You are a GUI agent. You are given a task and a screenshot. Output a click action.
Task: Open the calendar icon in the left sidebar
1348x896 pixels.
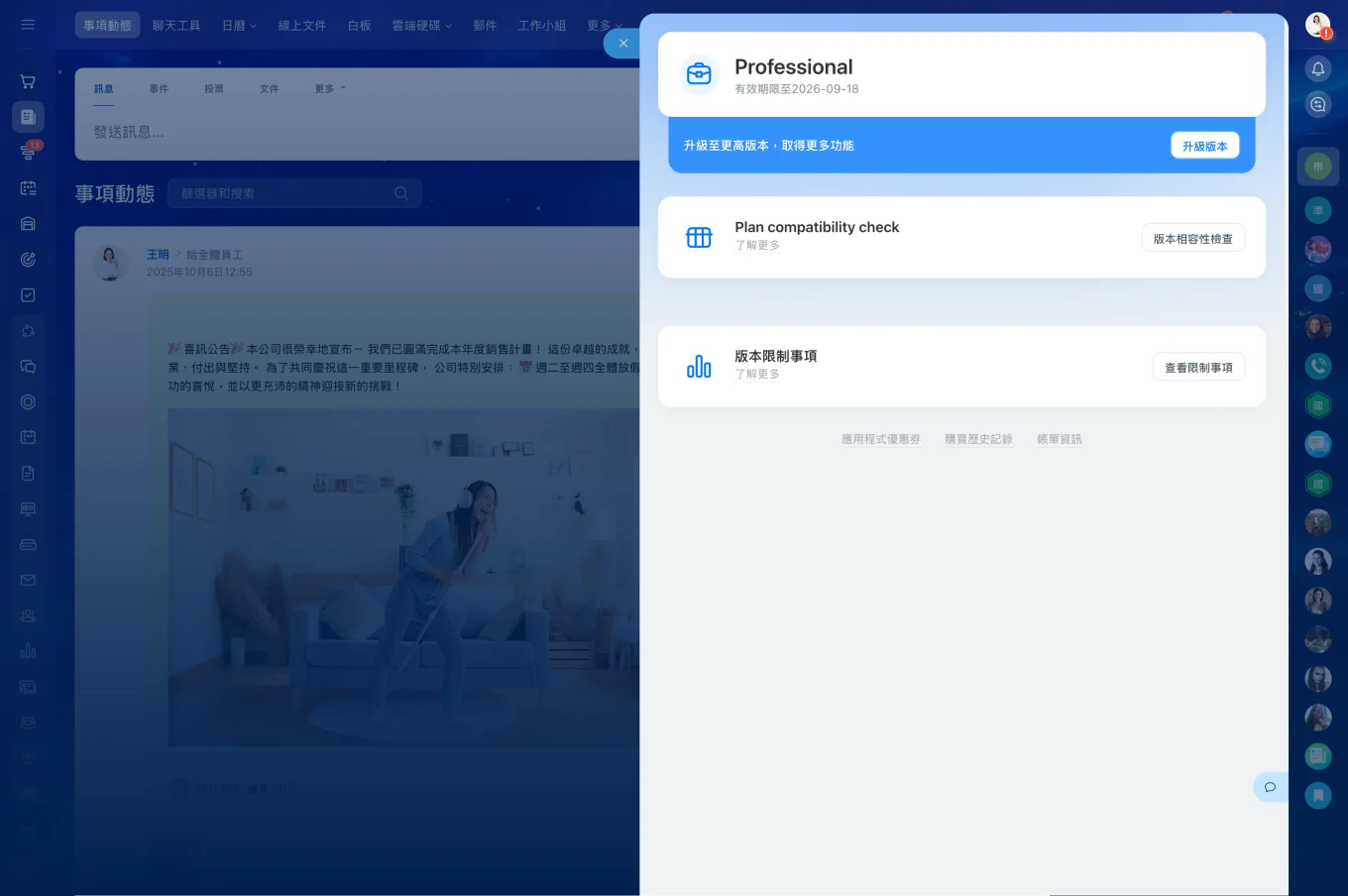click(x=28, y=187)
